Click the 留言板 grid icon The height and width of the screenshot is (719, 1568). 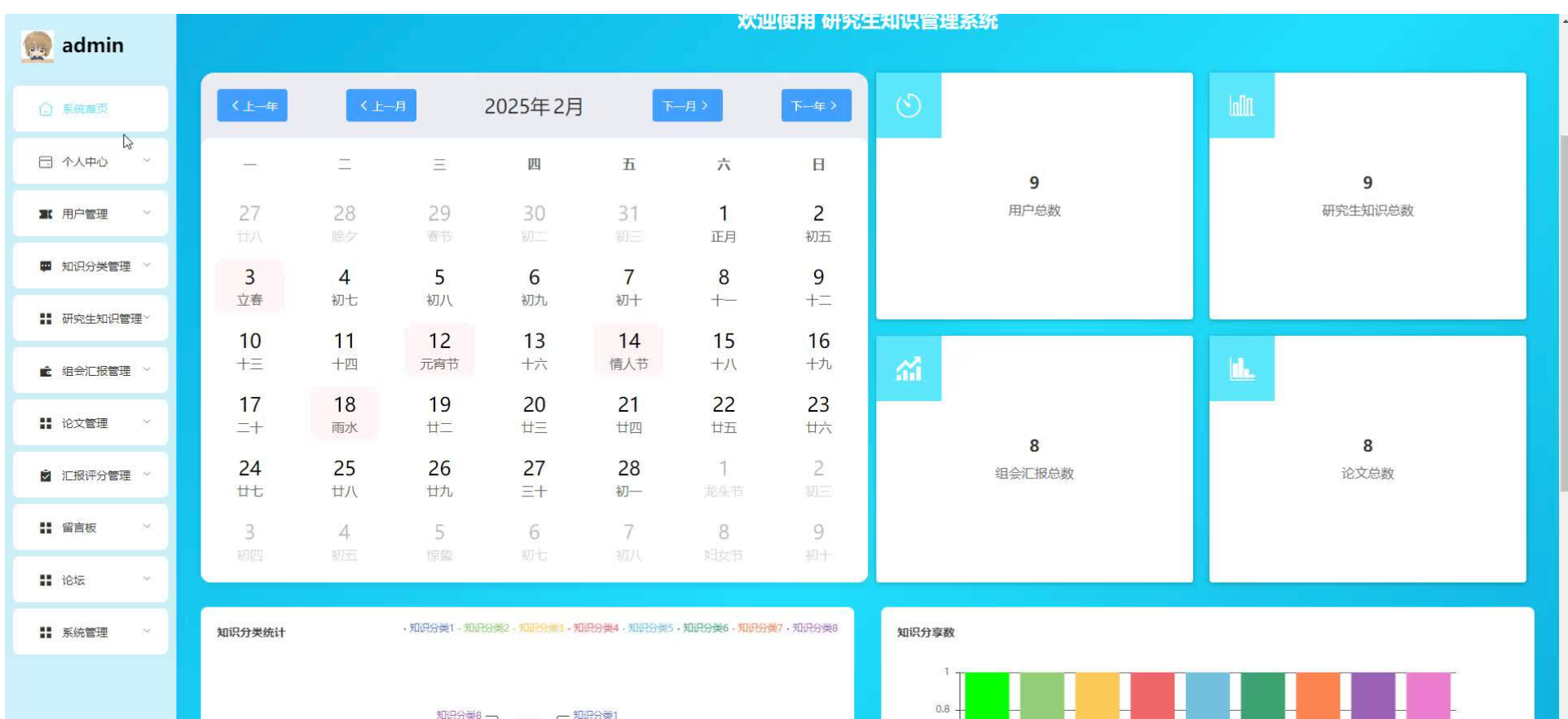pyautogui.click(x=46, y=527)
